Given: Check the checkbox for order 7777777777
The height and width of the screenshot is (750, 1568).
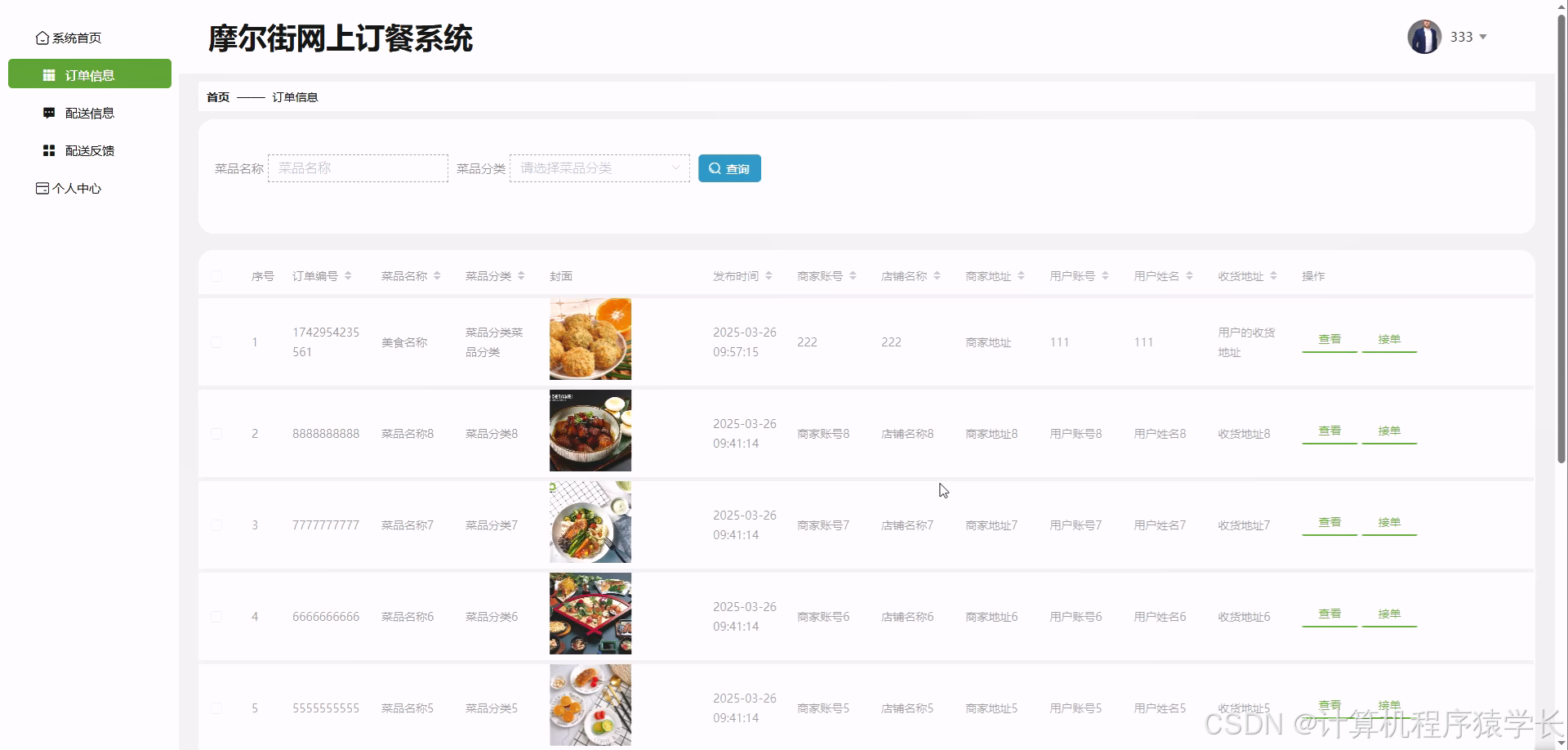Looking at the screenshot, I should (216, 525).
